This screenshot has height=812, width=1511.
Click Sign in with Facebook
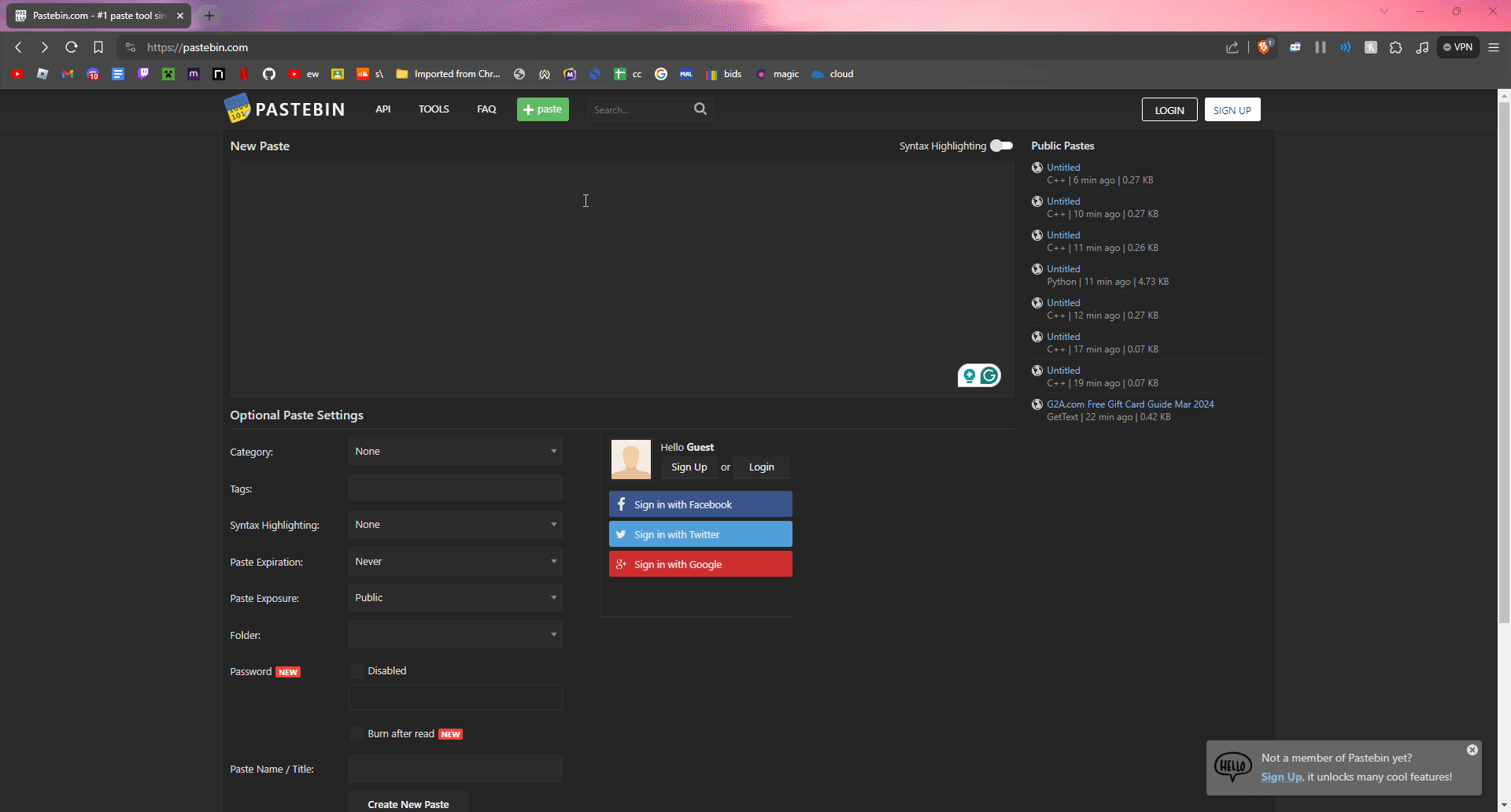tap(700, 504)
